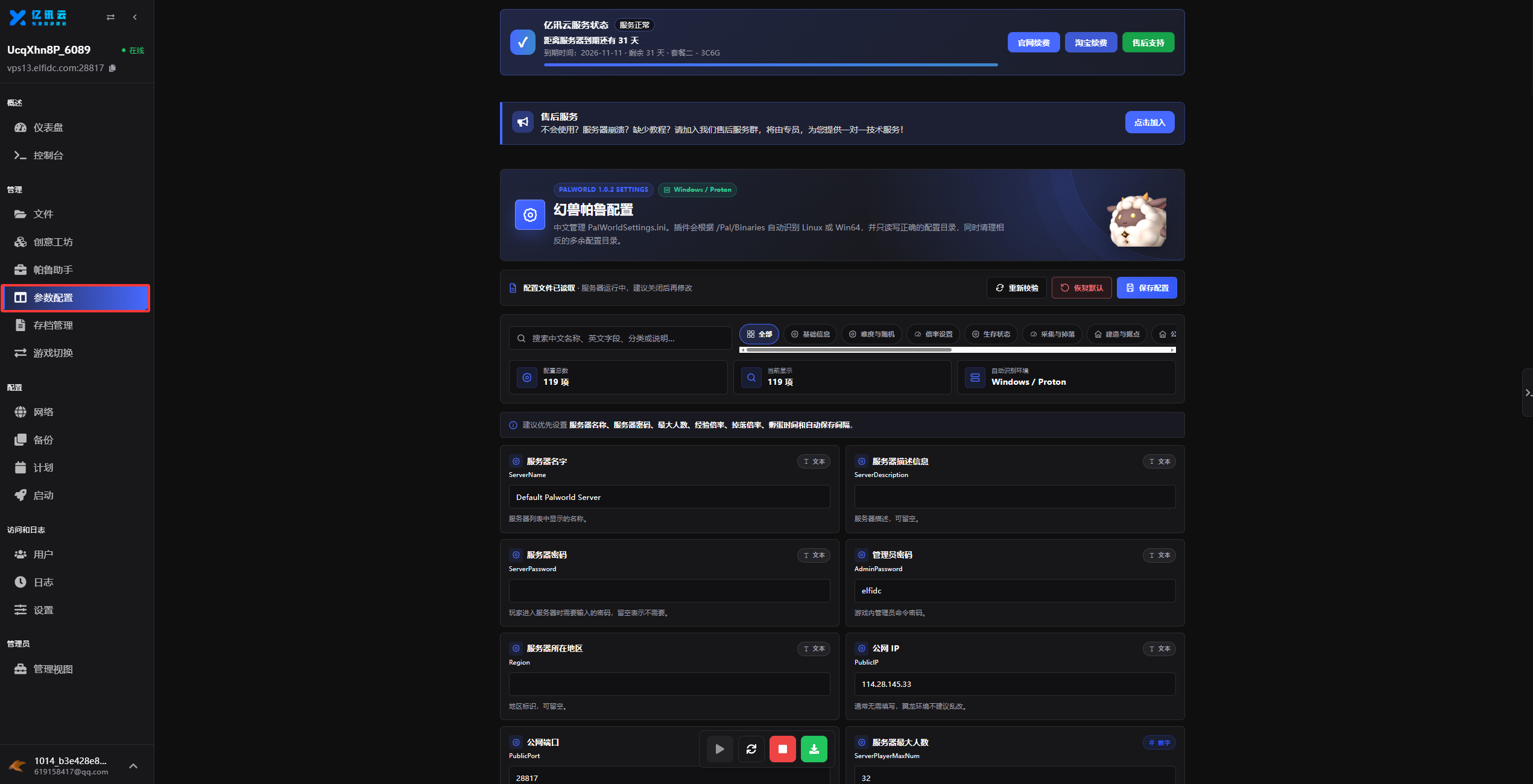Image resolution: width=1533 pixels, height=784 pixels.
Task: Open 创意工坊 workshop page
Action: tap(75, 242)
